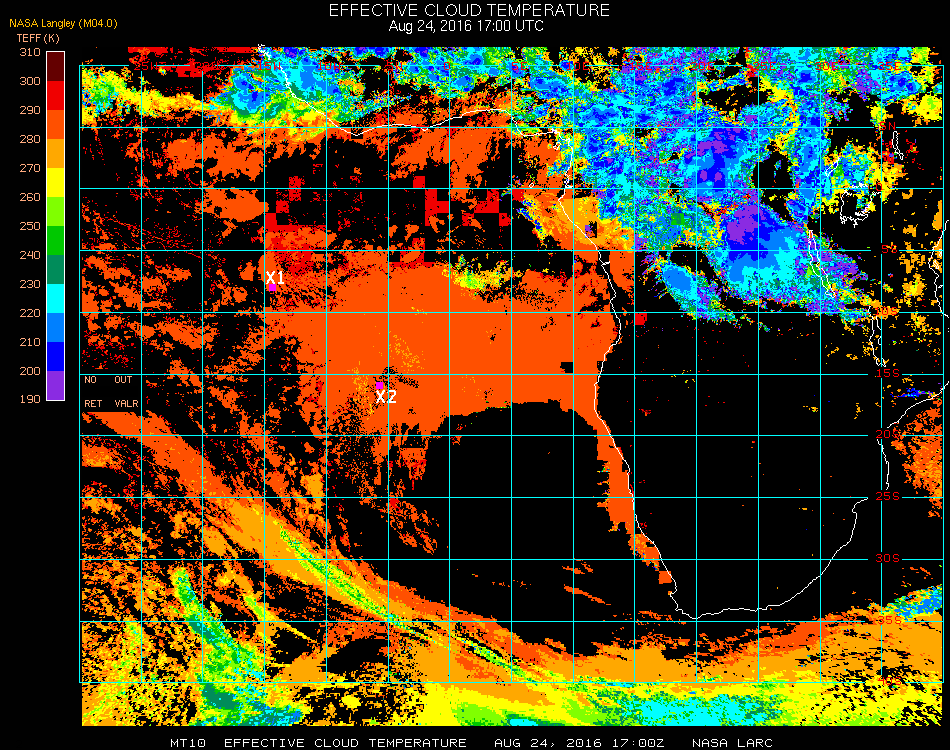Image resolution: width=950 pixels, height=750 pixels.
Task: Click the 240 value on the TEFF scale
Action: coord(30,255)
